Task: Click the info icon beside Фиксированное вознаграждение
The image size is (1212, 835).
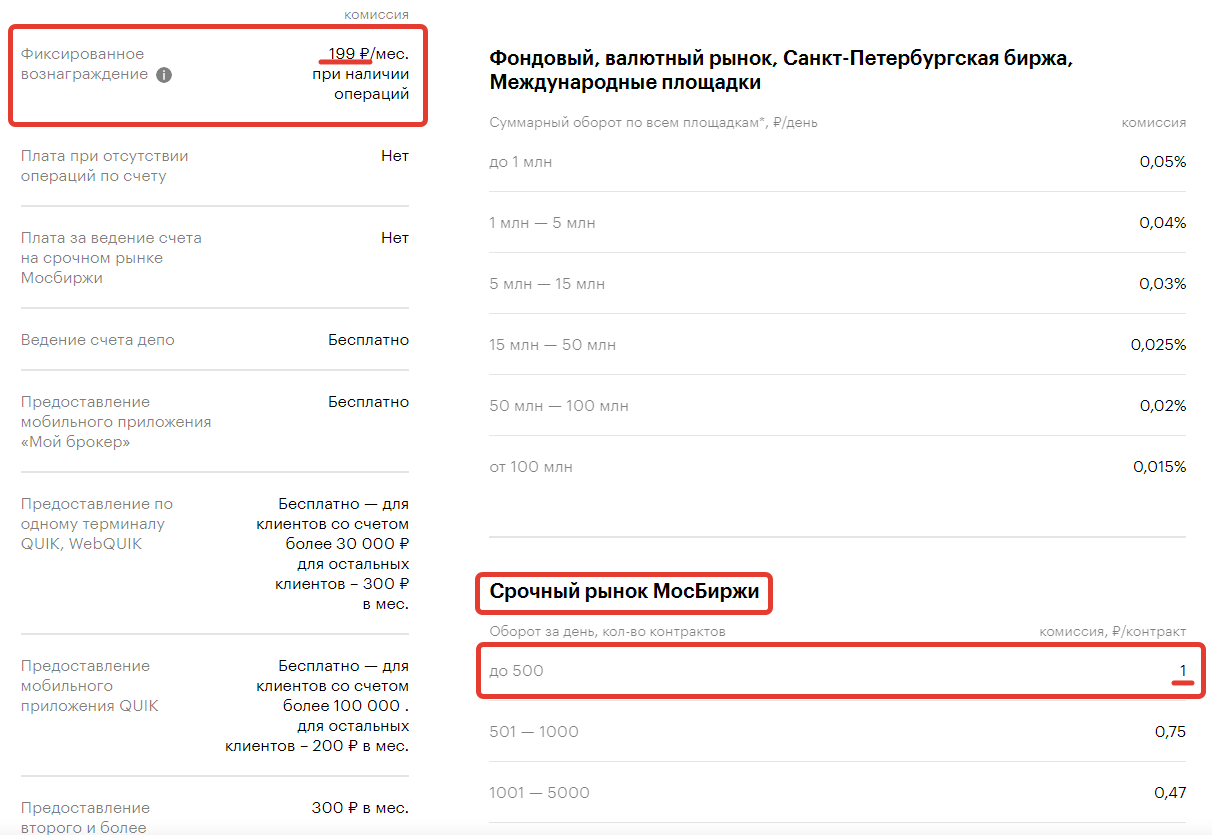Action: coord(164,75)
